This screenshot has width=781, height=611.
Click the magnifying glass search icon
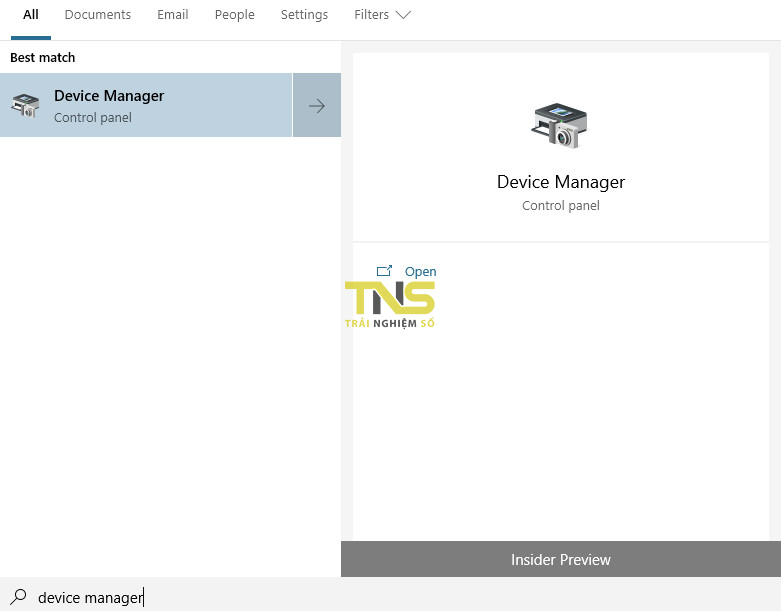(x=18, y=597)
